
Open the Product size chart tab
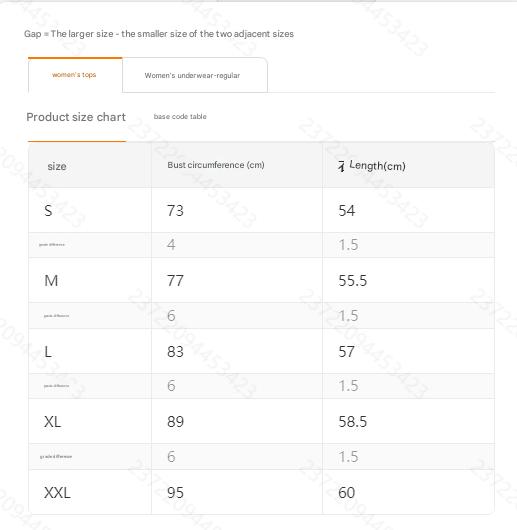(x=76, y=117)
